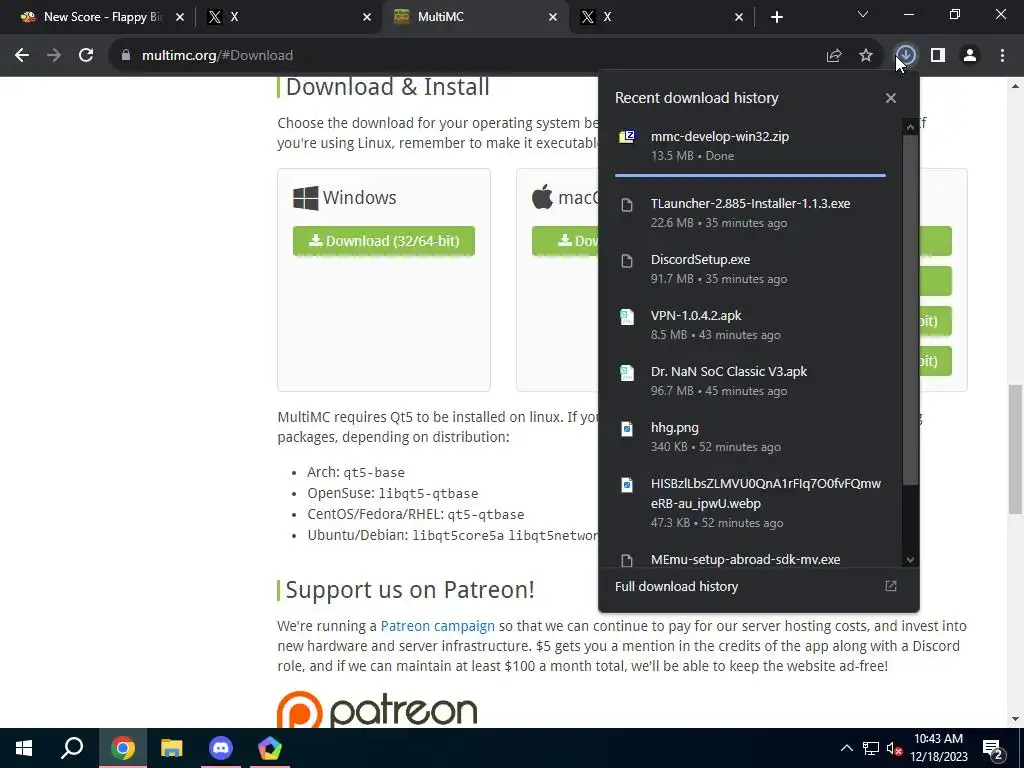The width and height of the screenshot is (1024, 768).
Task: Close the Recent download history popup
Action: coord(891,98)
